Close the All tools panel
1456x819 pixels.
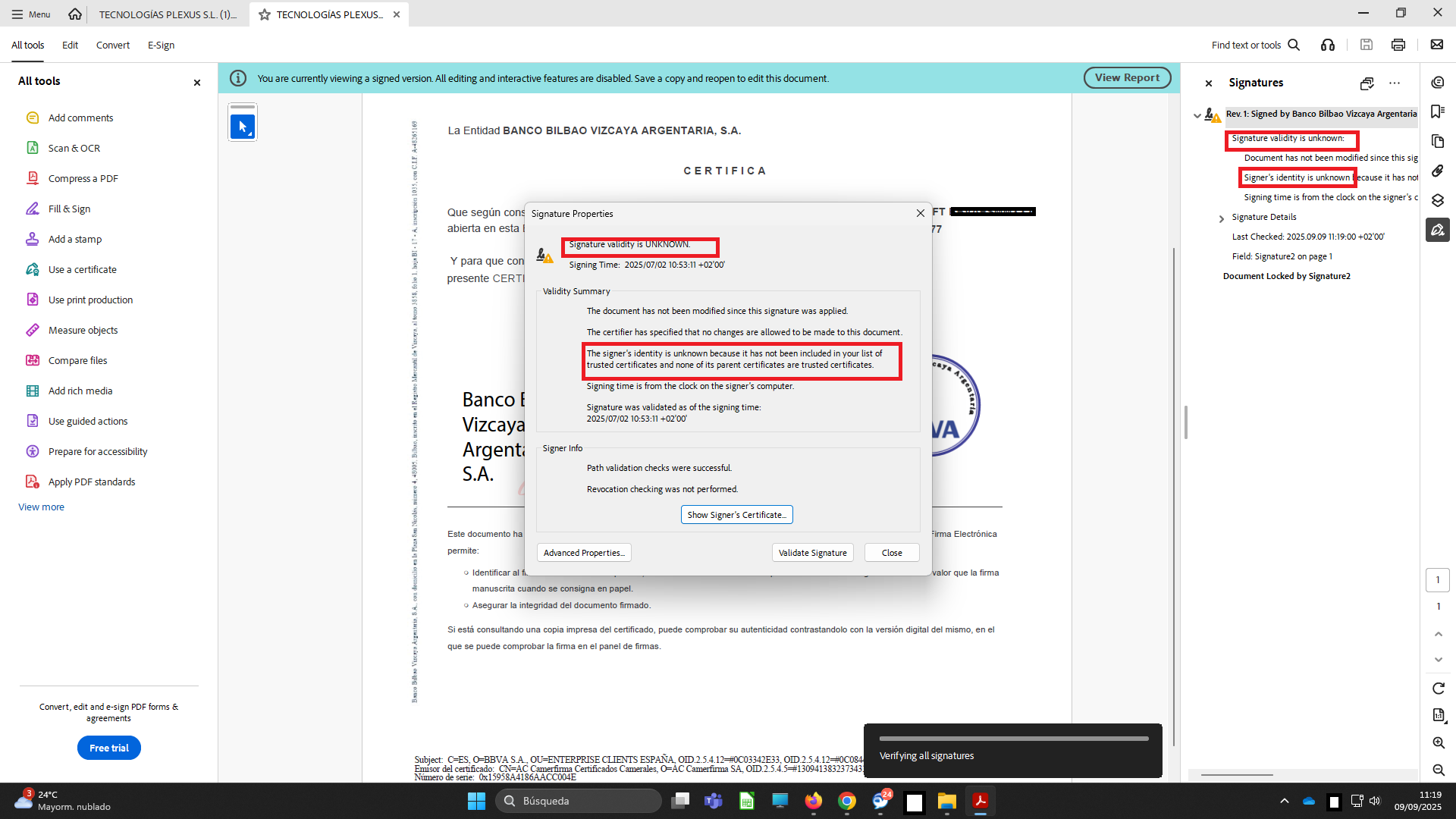click(x=197, y=83)
